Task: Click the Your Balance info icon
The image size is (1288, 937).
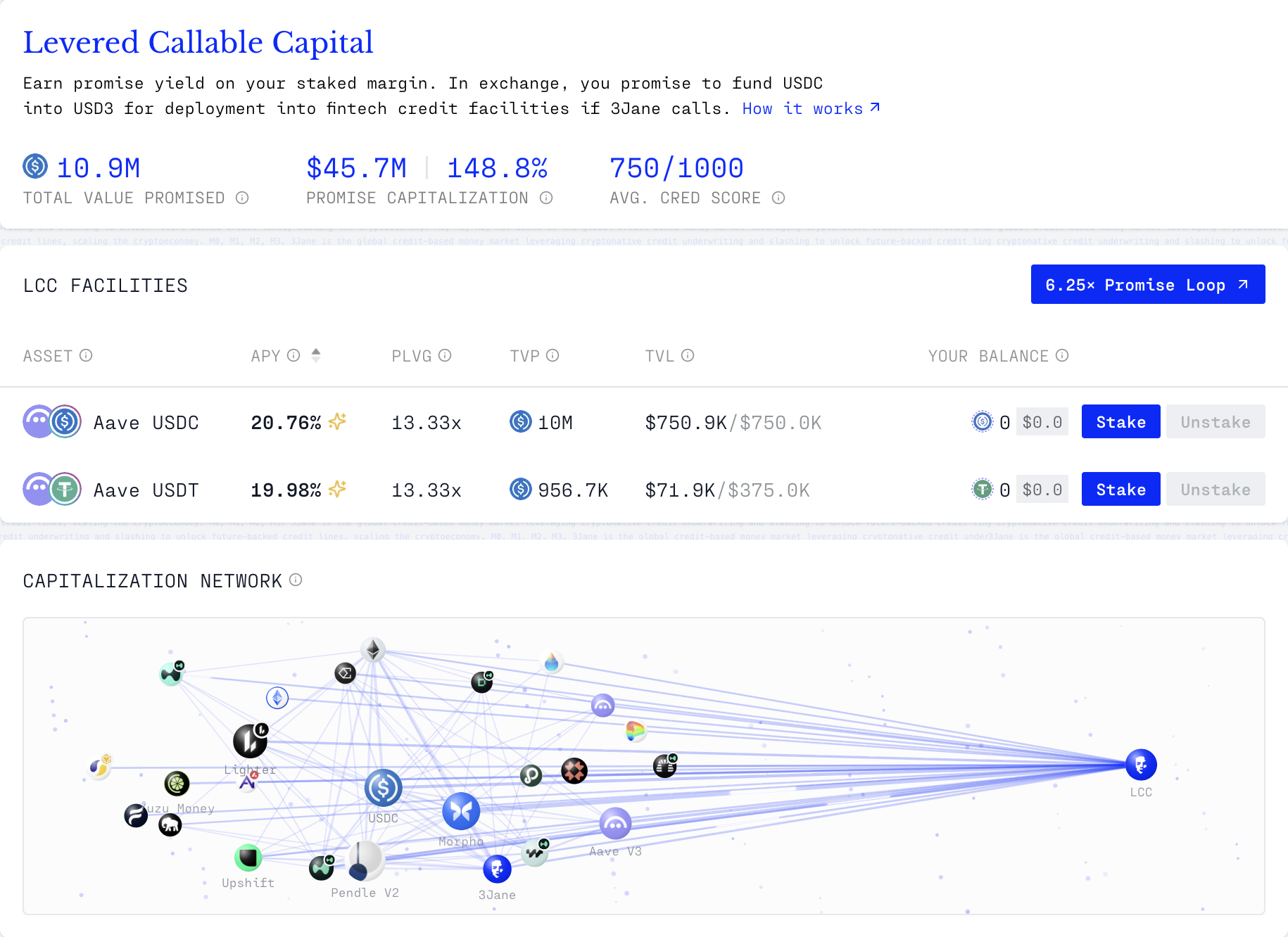Action: click(1062, 355)
